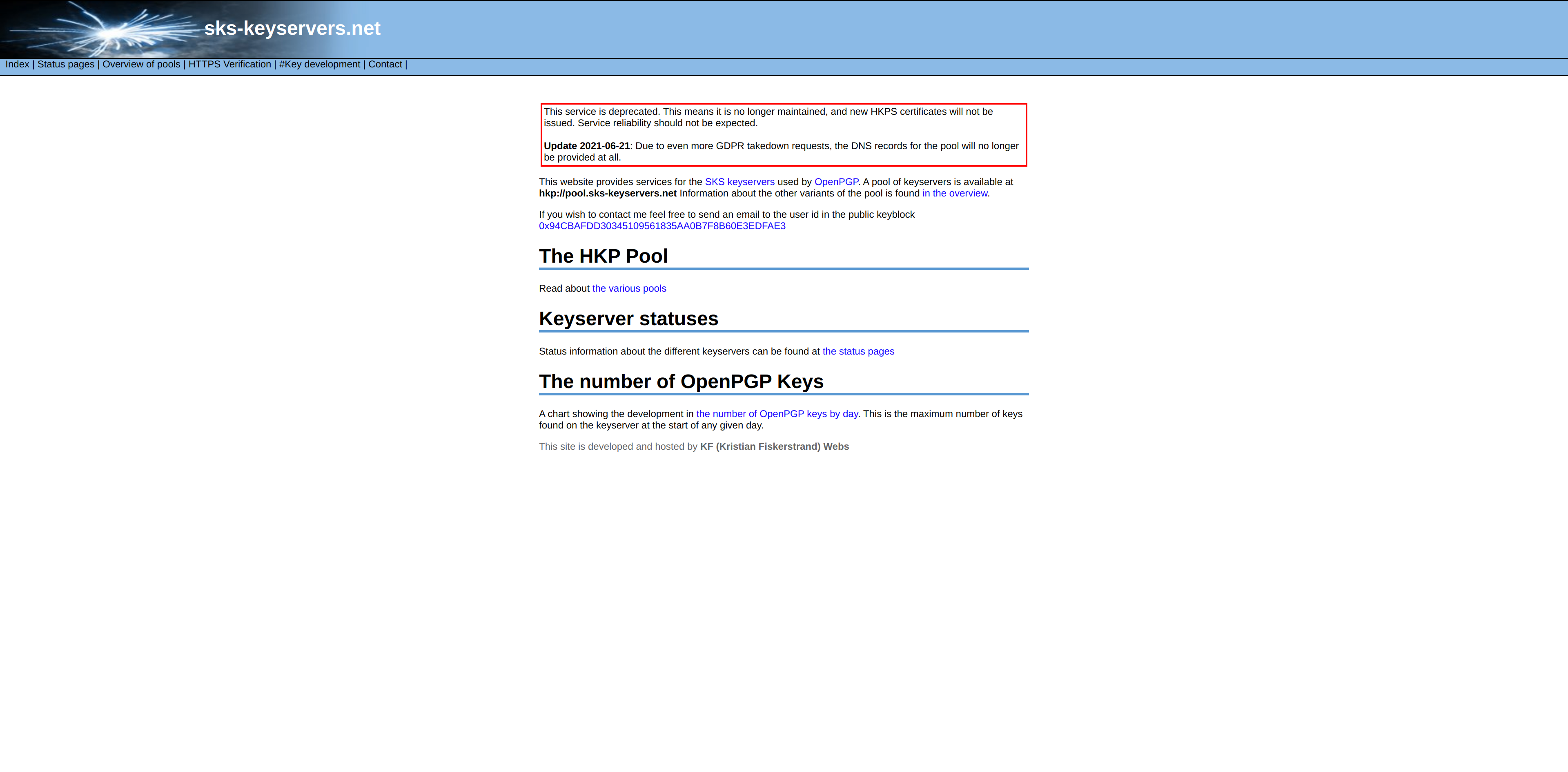The height and width of the screenshot is (772, 1568).
Task: Open the Index menu item
Action: pyautogui.click(x=17, y=65)
